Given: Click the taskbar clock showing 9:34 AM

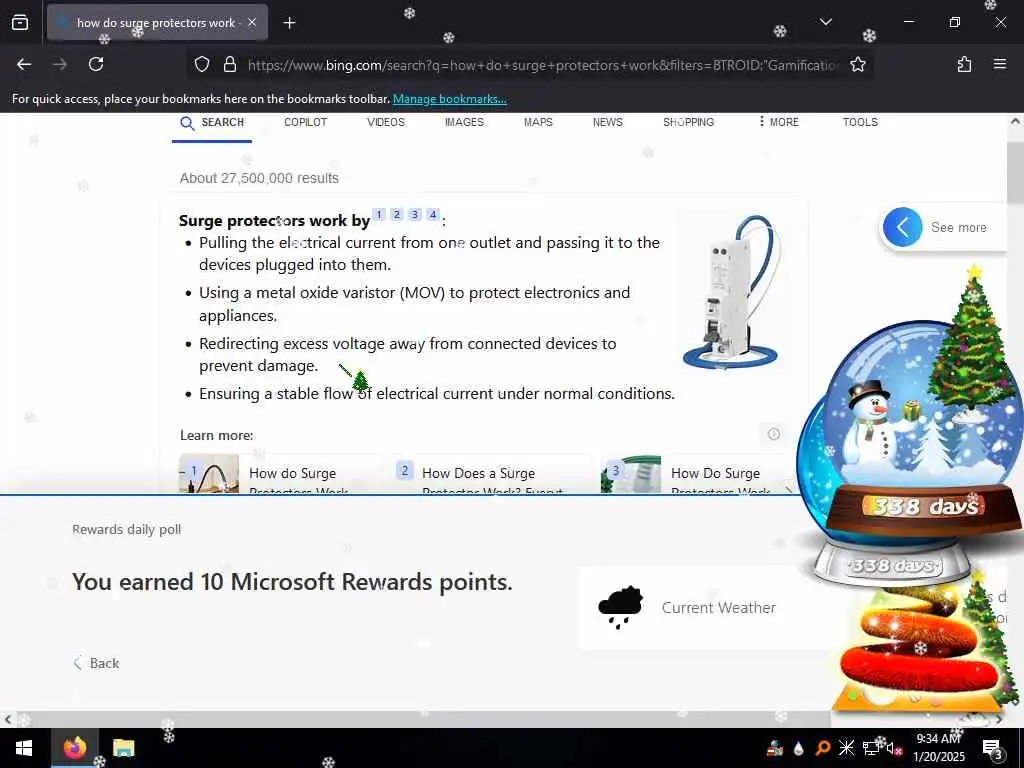Looking at the screenshot, I should click(x=938, y=748).
